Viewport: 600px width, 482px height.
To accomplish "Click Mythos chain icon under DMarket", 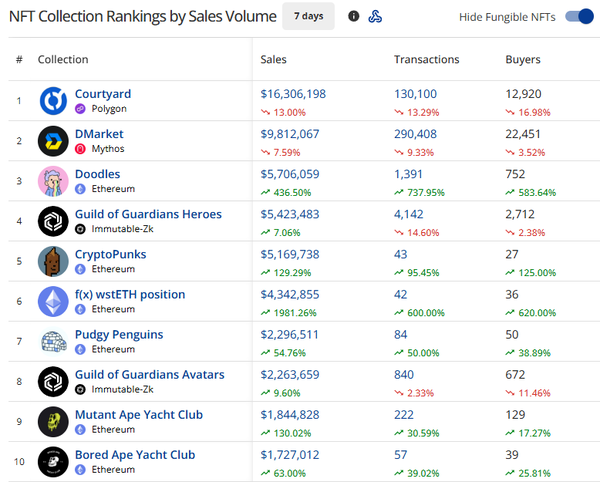I will coord(80,149).
